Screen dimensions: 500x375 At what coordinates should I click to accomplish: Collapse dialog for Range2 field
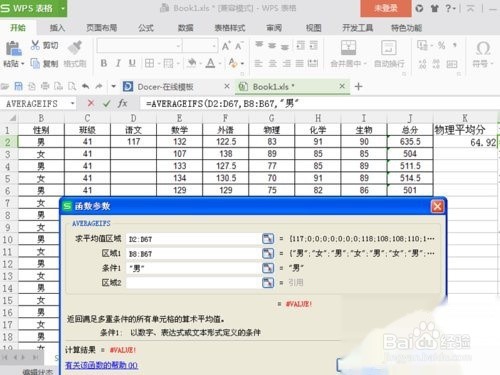pyautogui.click(x=268, y=283)
